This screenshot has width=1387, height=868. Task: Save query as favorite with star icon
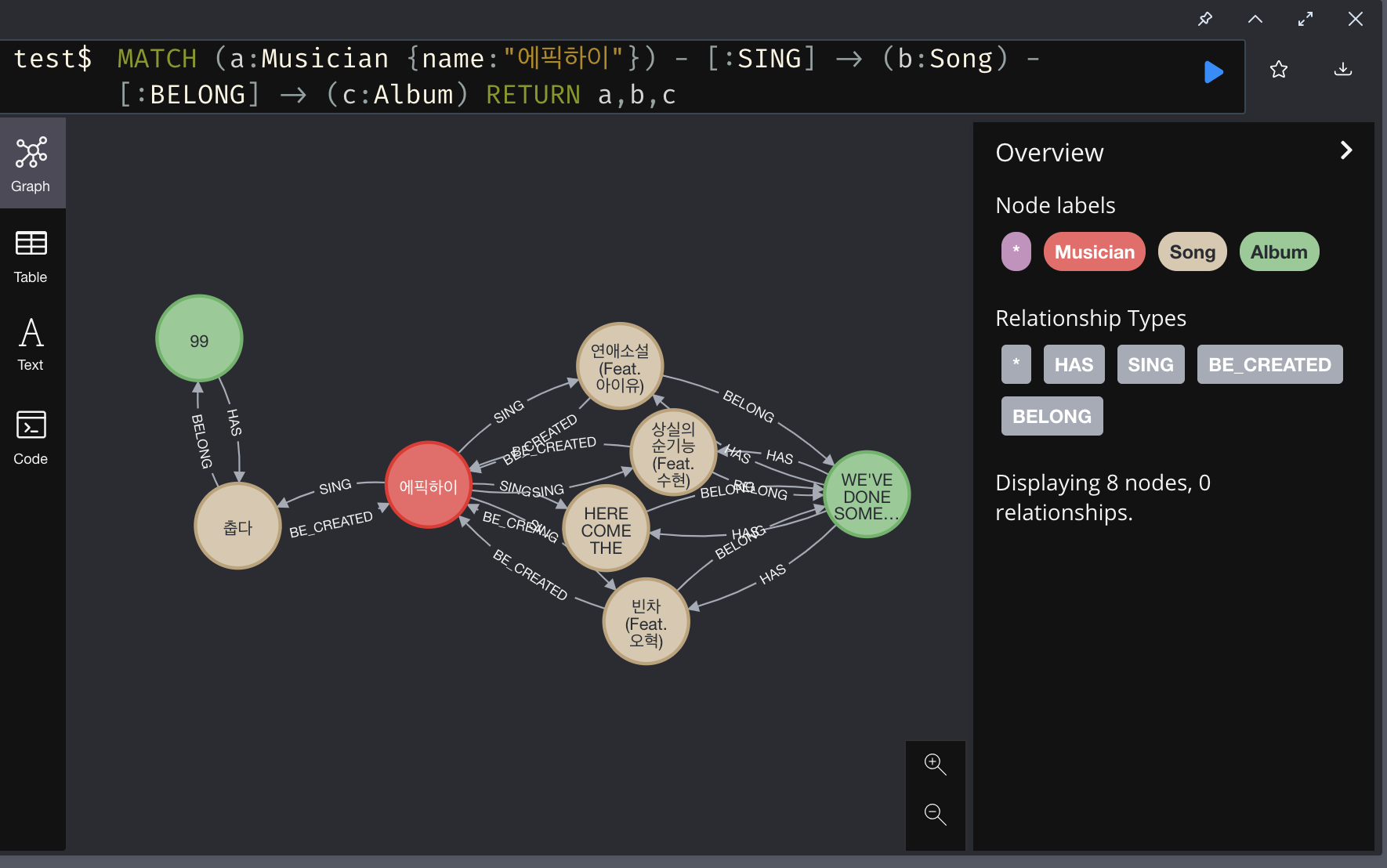coord(1279,70)
